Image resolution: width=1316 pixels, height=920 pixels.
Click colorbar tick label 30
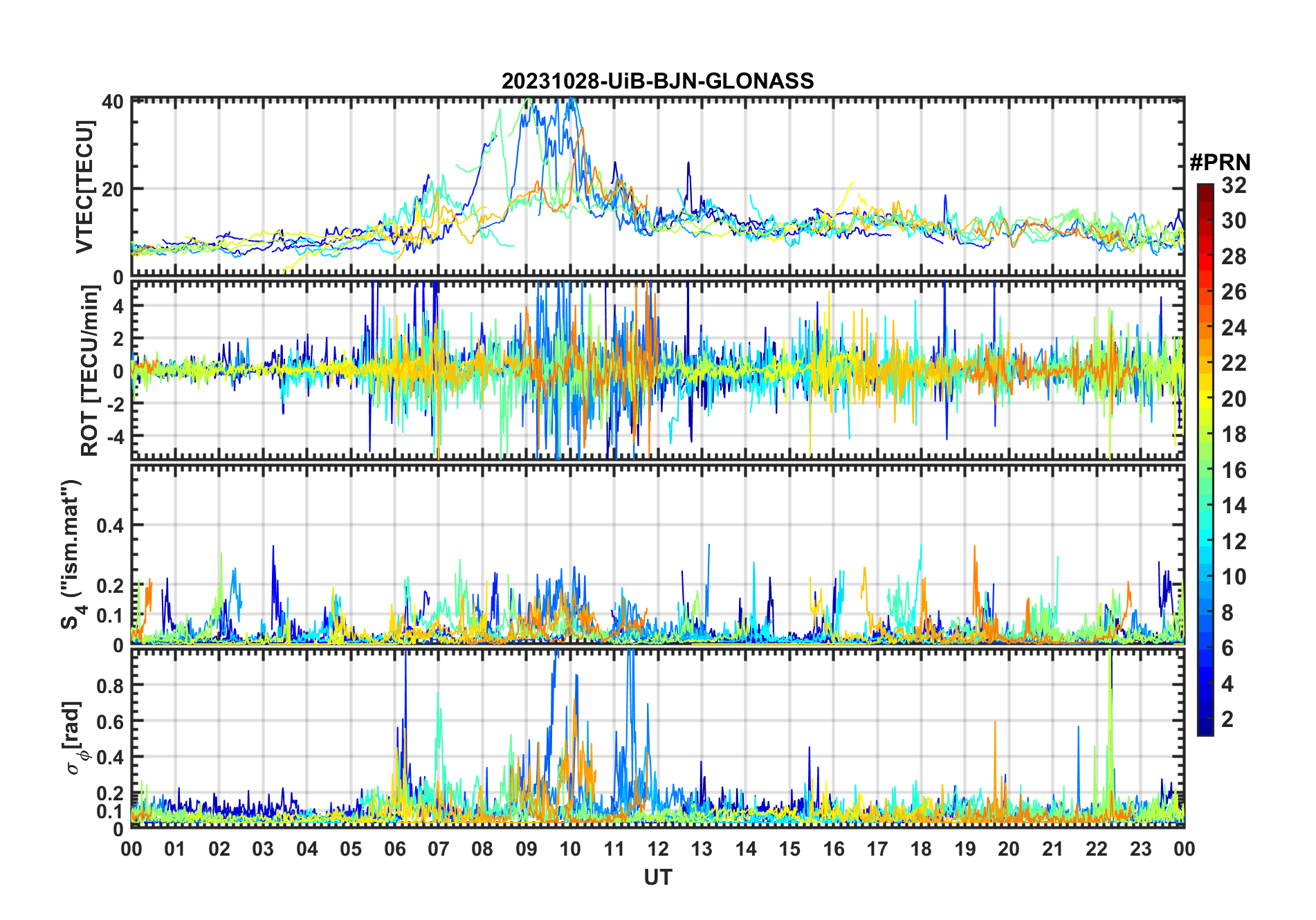click(x=1234, y=221)
